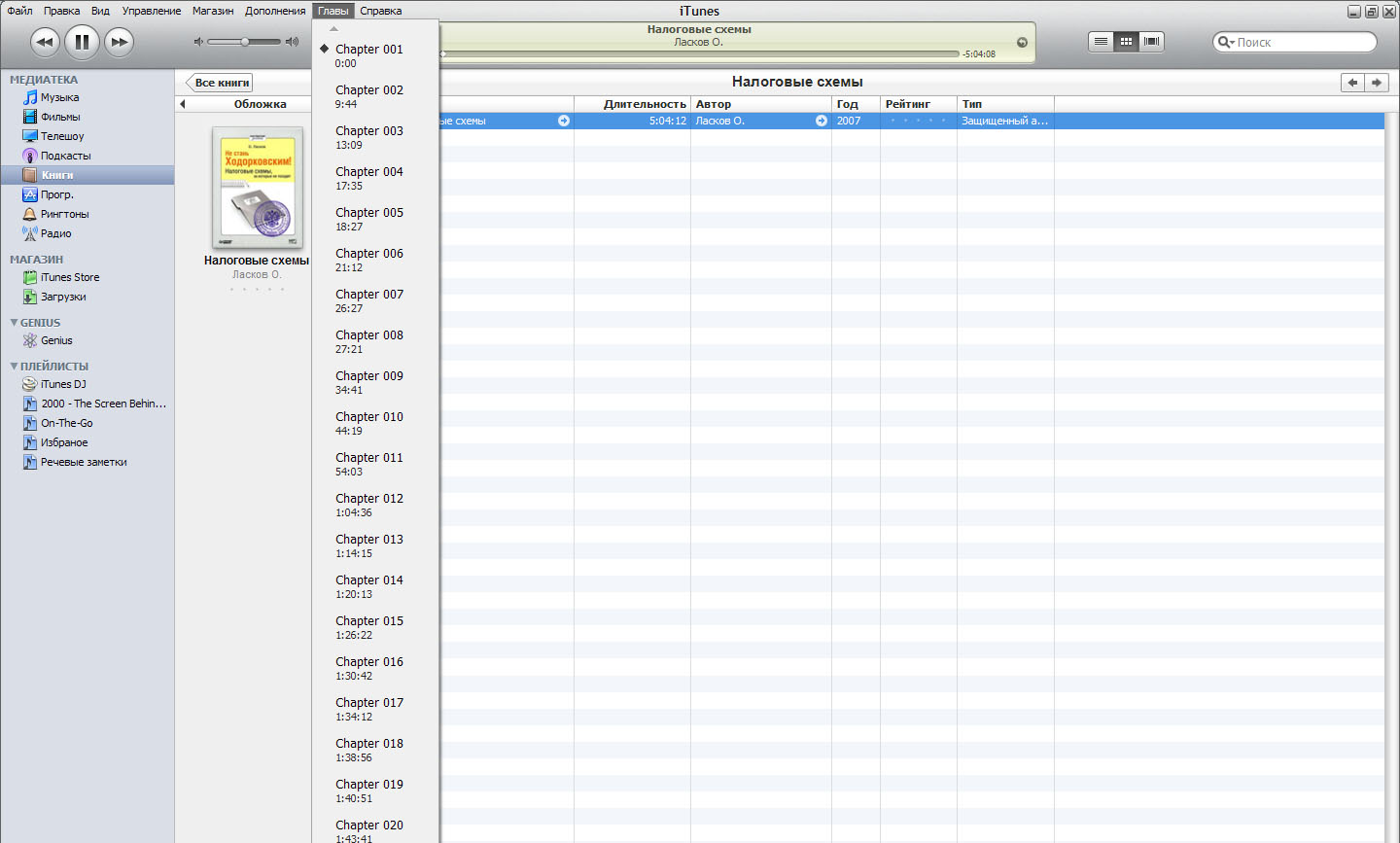Sort by Год column header

click(856, 104)
